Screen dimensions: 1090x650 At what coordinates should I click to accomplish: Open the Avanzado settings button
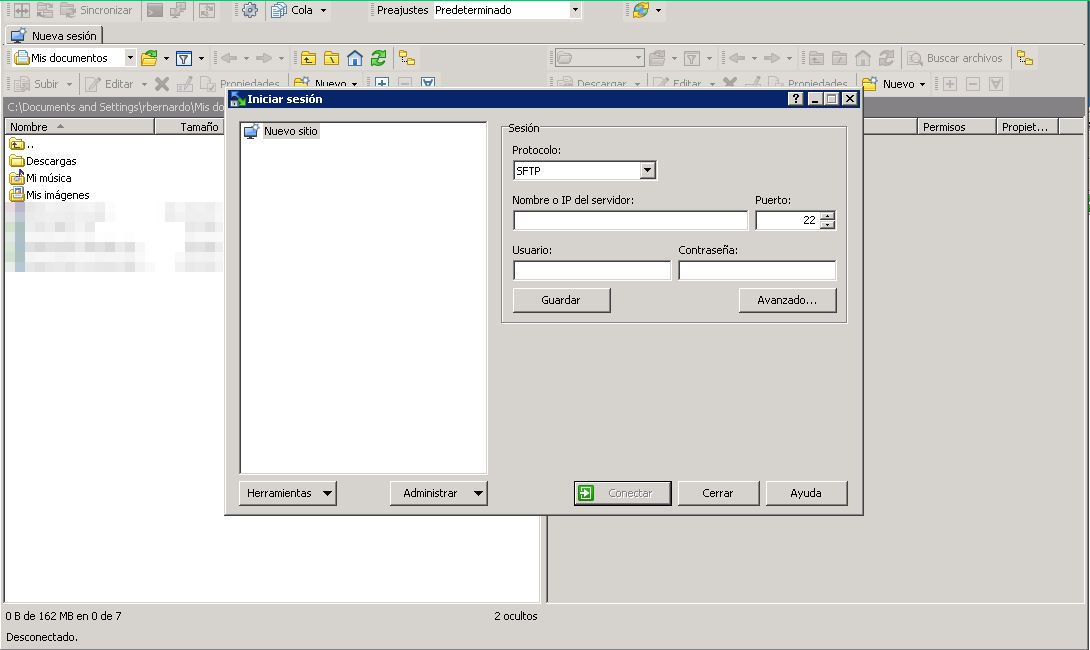787,300
